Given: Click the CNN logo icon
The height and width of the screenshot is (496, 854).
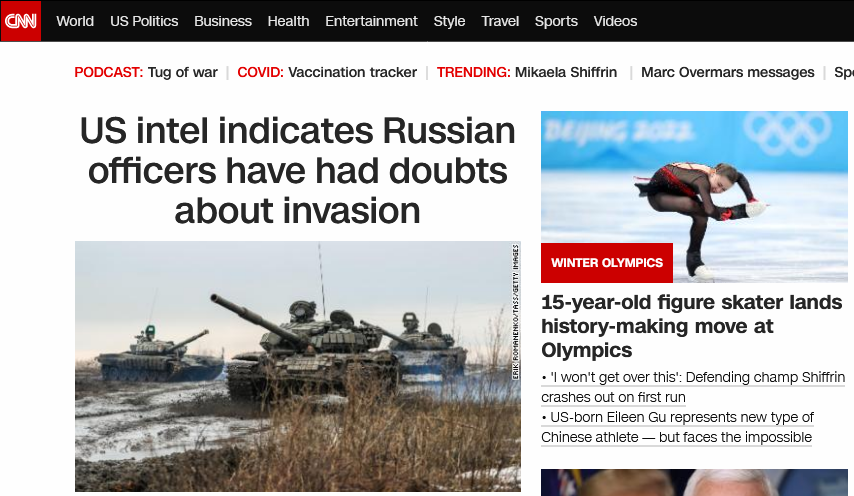Looking at the screenshot, I should (21, 21).
